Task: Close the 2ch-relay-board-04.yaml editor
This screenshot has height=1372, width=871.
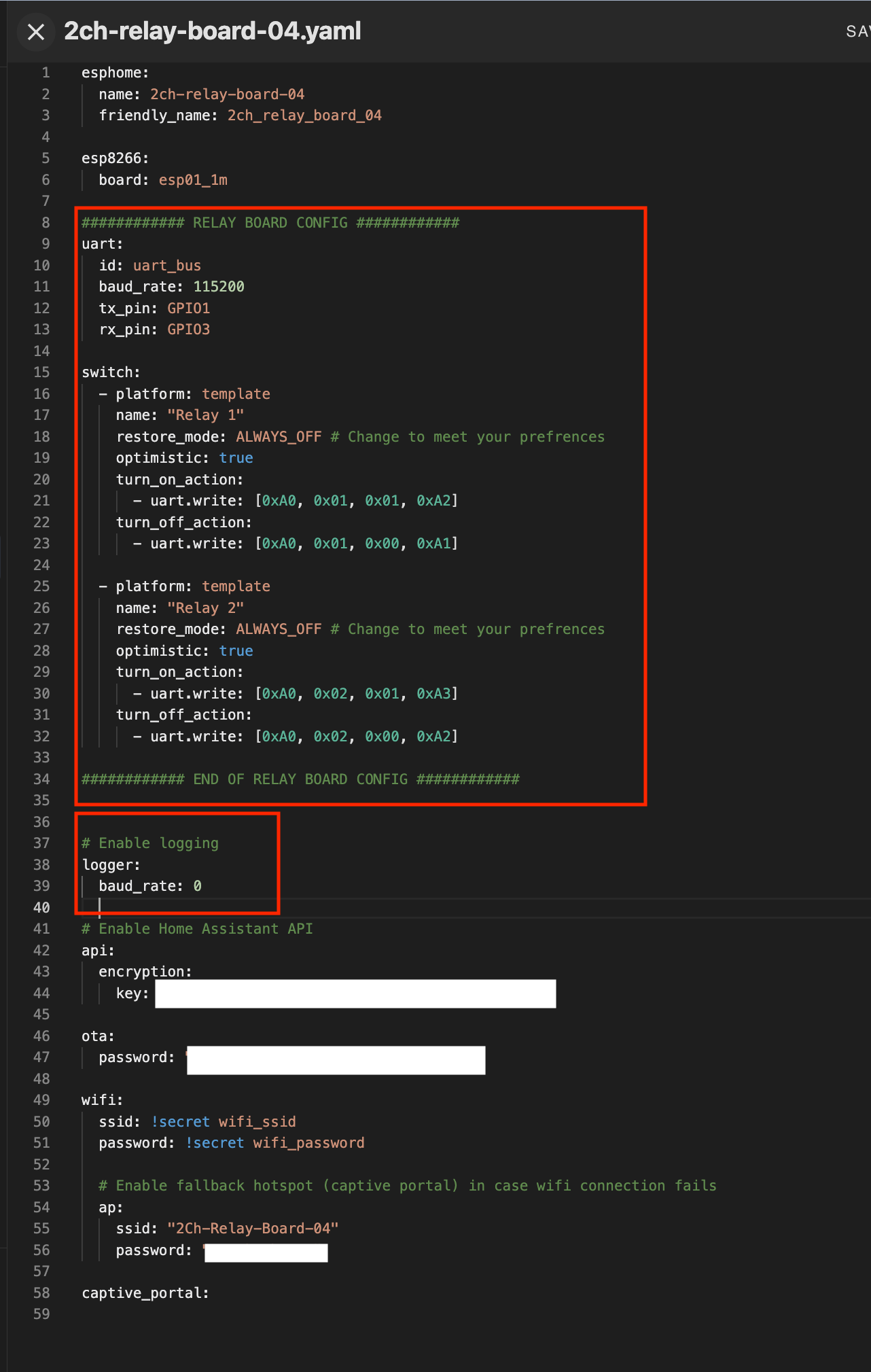Action: pyautogui.click(x=36, y=32)
